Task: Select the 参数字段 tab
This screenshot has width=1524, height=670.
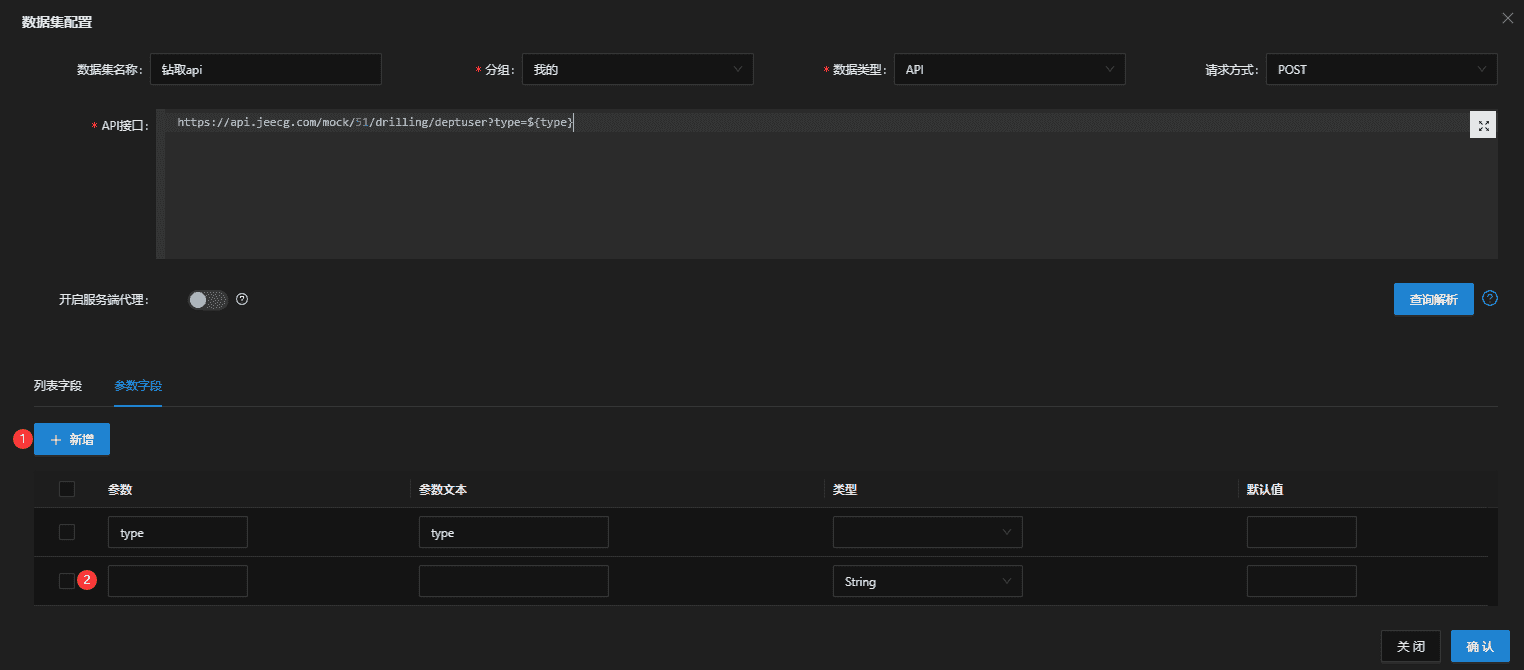Action: [x=138, y=385]
